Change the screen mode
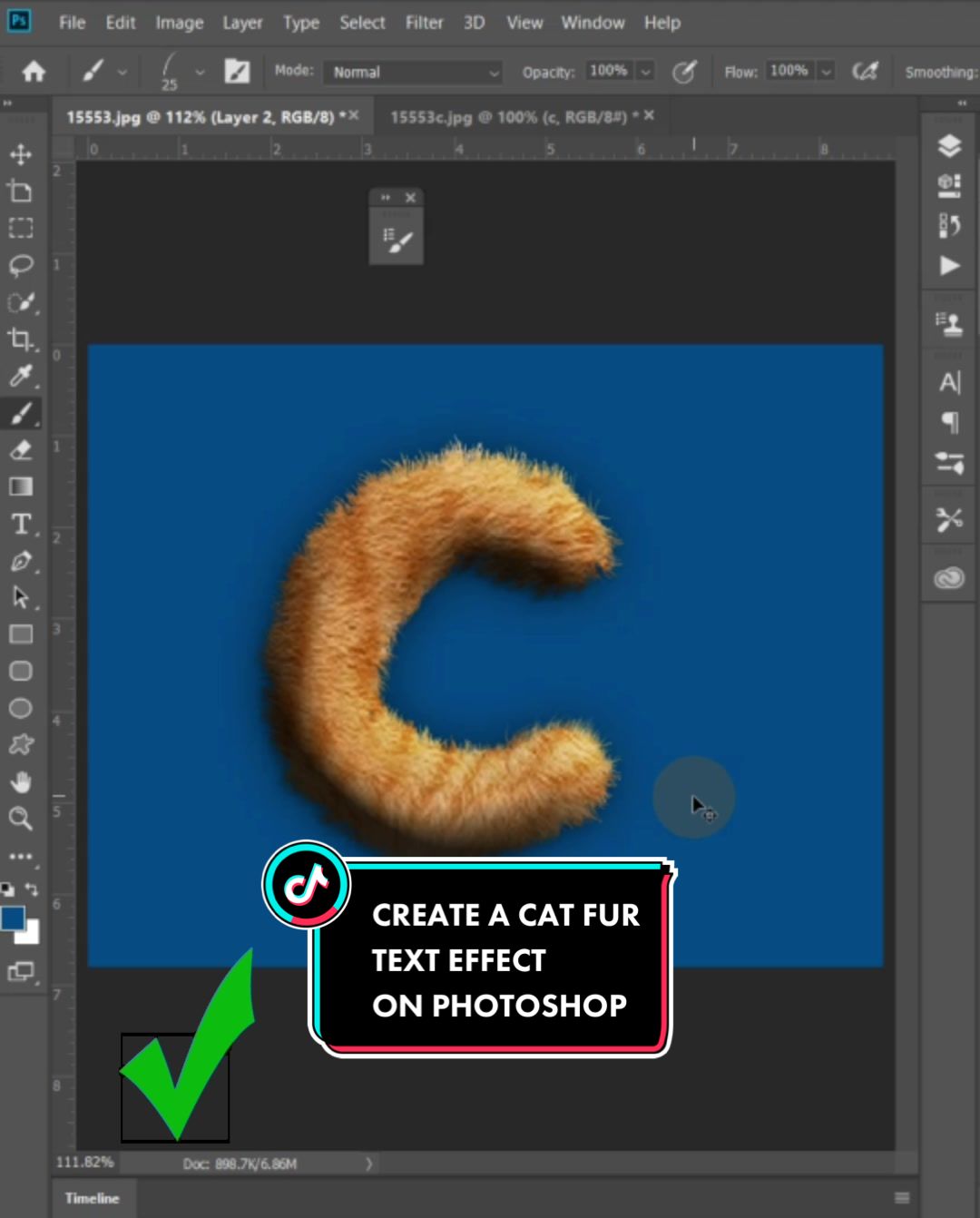 [21, 972]
